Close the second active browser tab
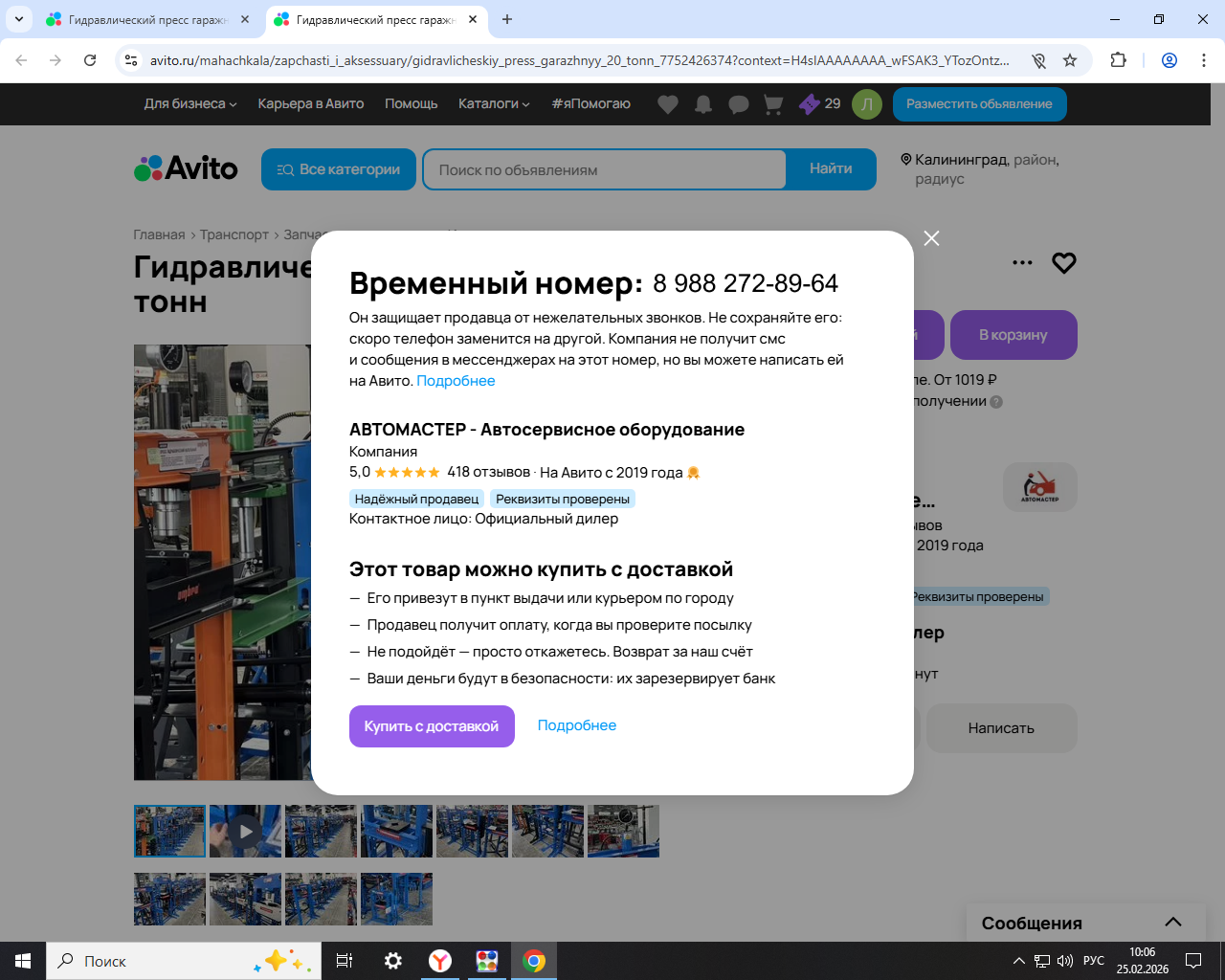Image resolution: width=1225 pixels, height=980 pixels. pos(473,19)
